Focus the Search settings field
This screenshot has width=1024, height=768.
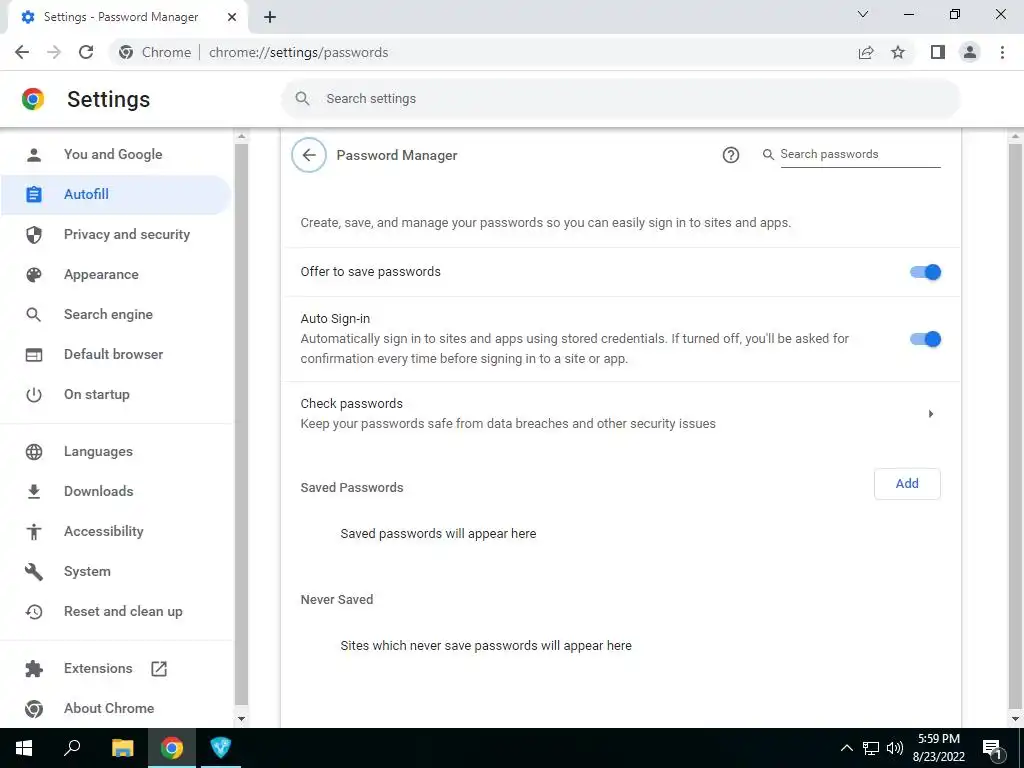click(620, 99)
